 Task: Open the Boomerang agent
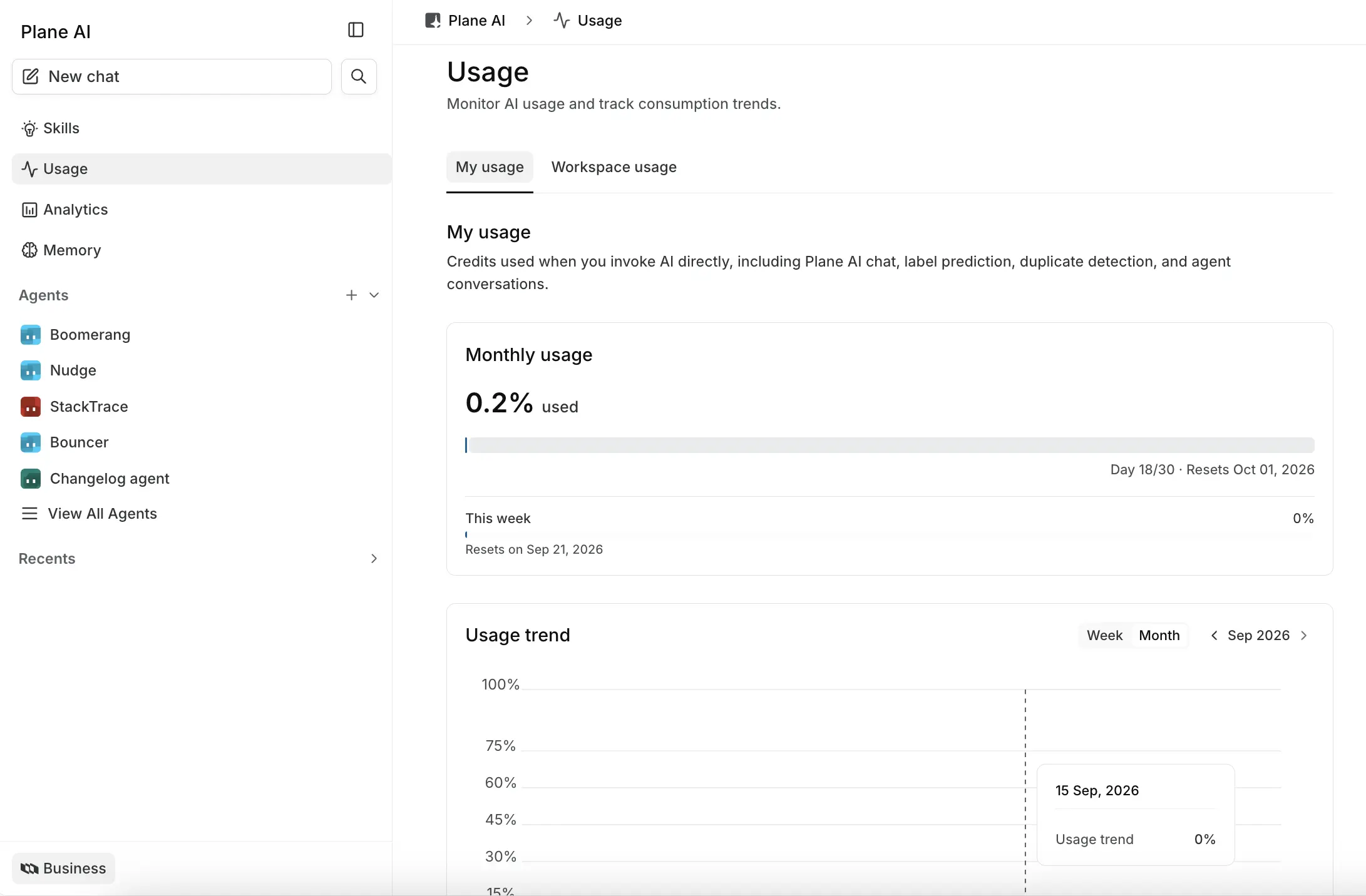pyautogui.click(x=90, y=335)
